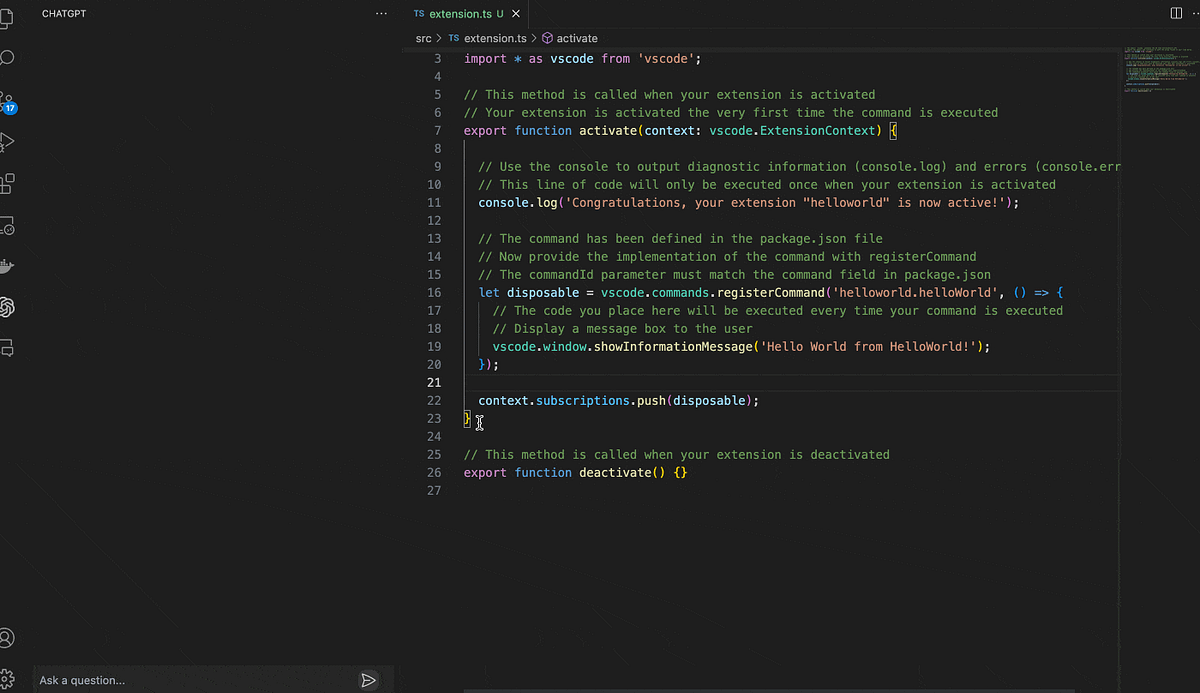Open the feedback comments icon in sidebar
This screenshot has width=1200, height=693.
(9, 348)
